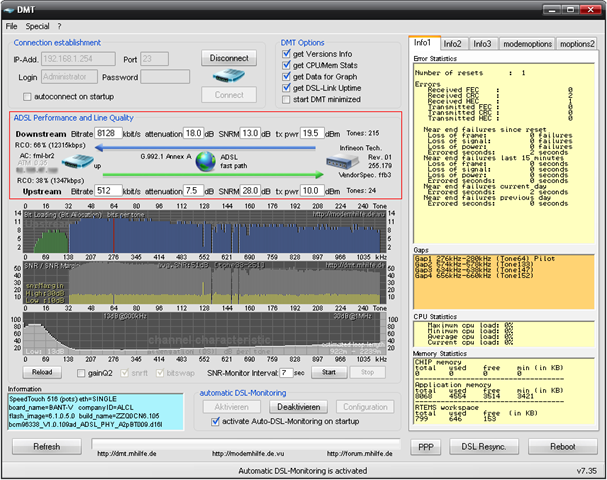The image size is (607, 480).
Task: Open the http://modemhilfe.de.vu link
Action: [248, 454]
